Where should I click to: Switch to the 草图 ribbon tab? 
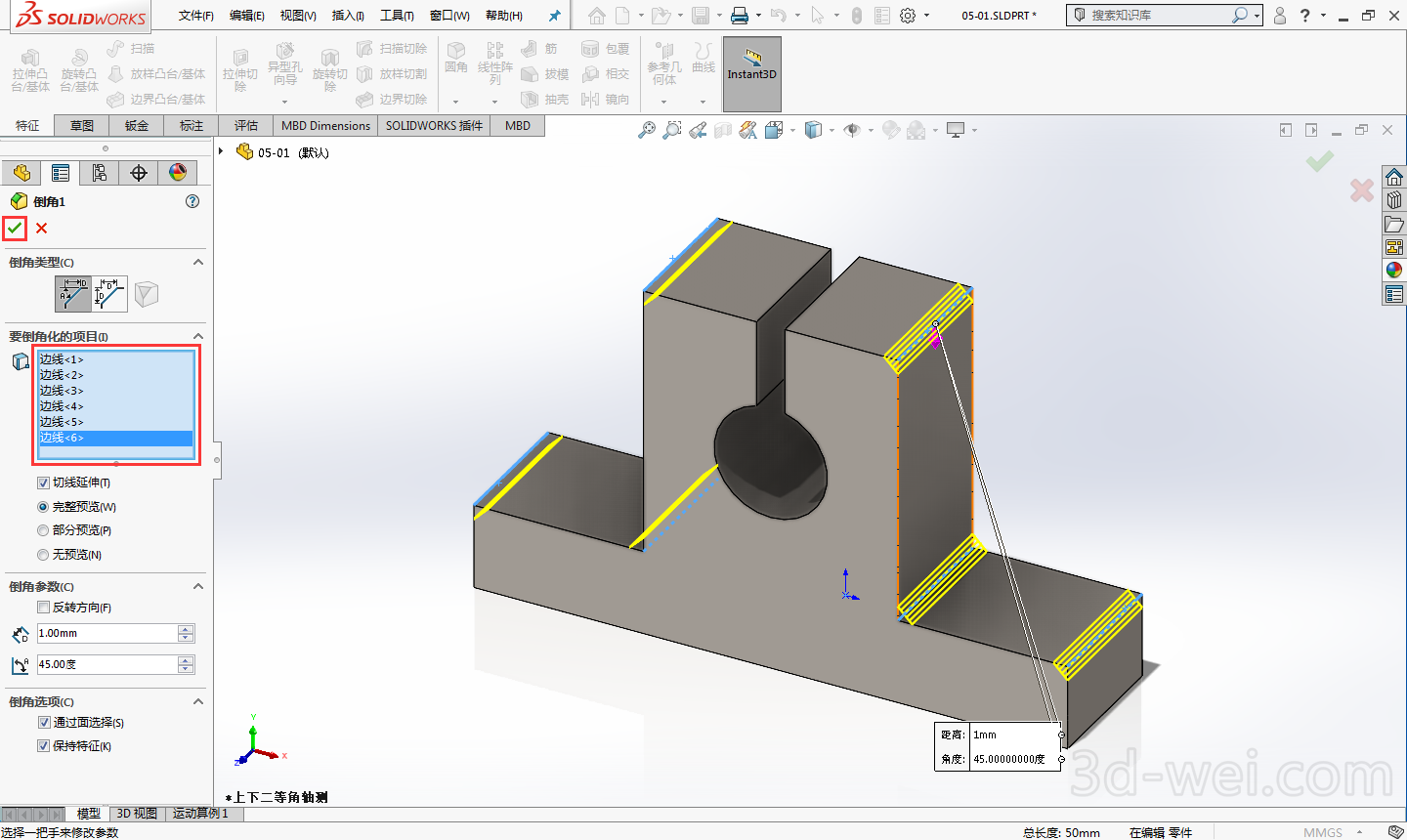tap(82, 126)
